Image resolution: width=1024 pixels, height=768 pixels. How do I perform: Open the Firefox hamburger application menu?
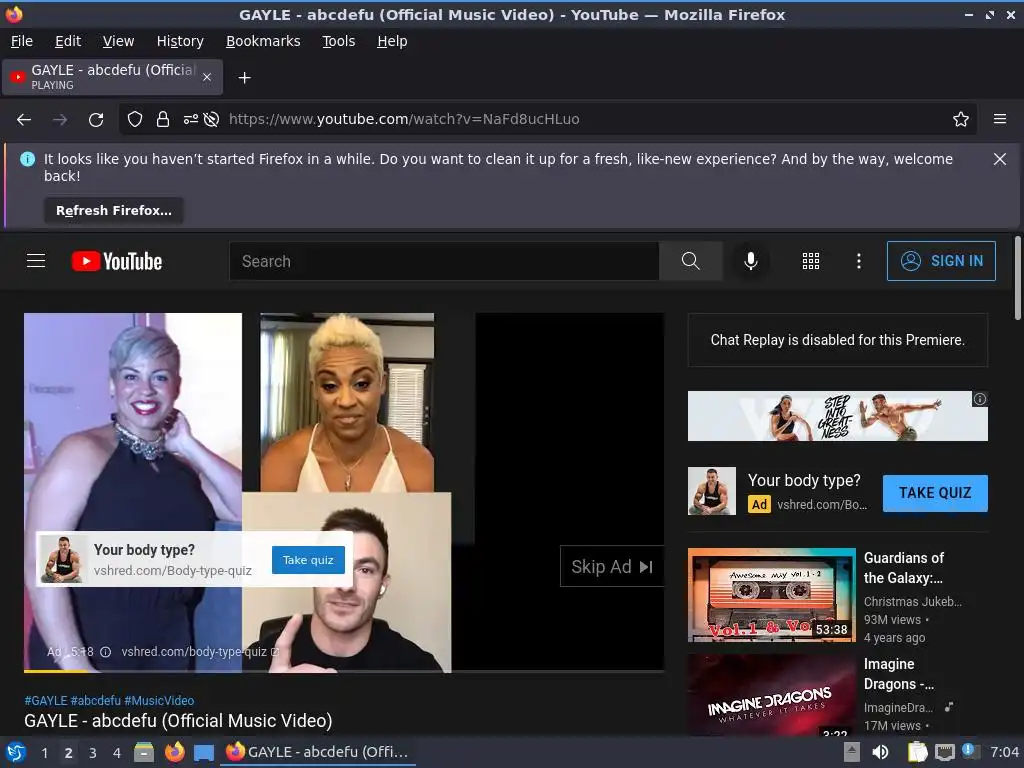[1000, 119]
